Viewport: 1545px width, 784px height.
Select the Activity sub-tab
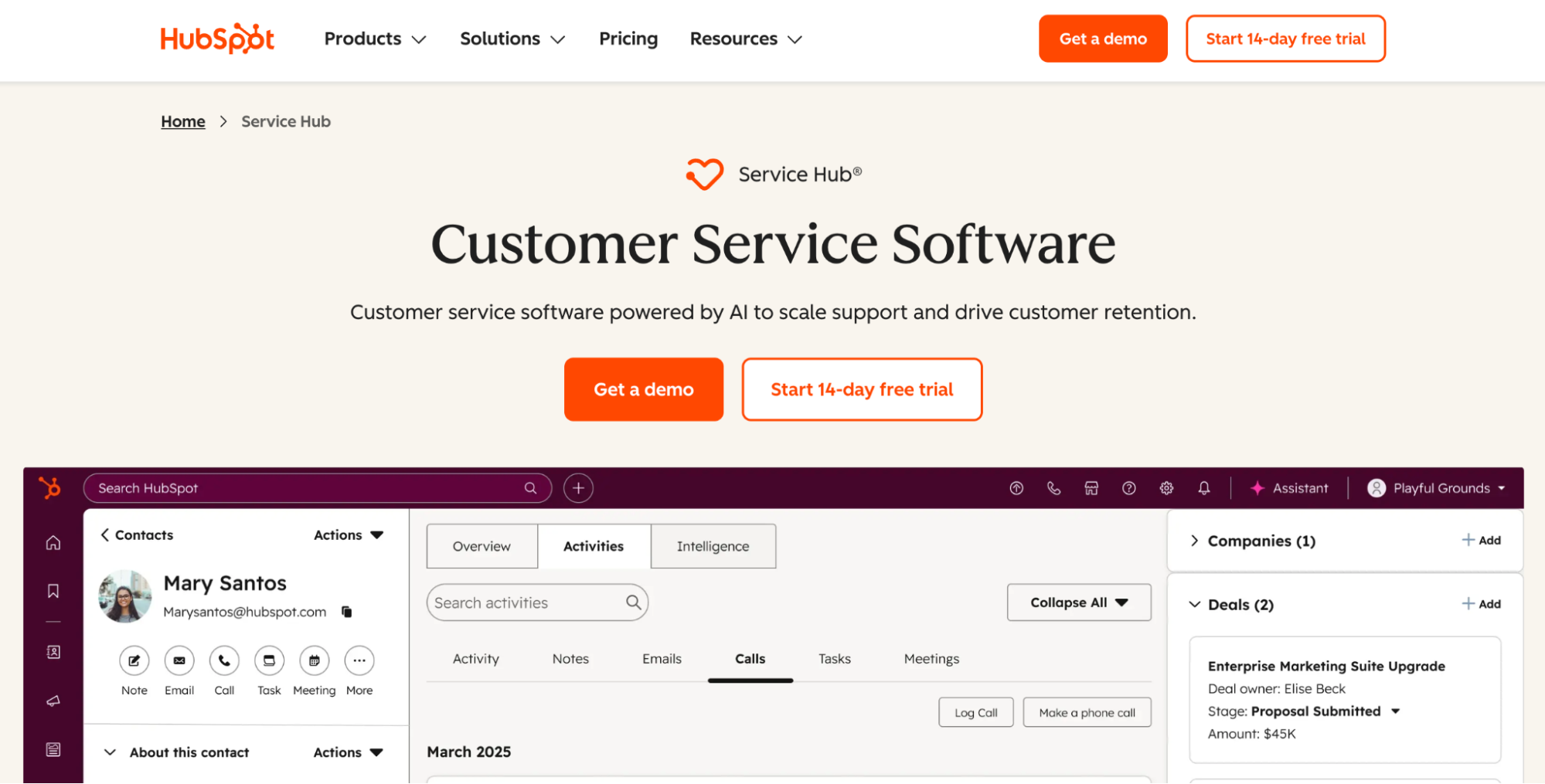click(x=476, y=659)
